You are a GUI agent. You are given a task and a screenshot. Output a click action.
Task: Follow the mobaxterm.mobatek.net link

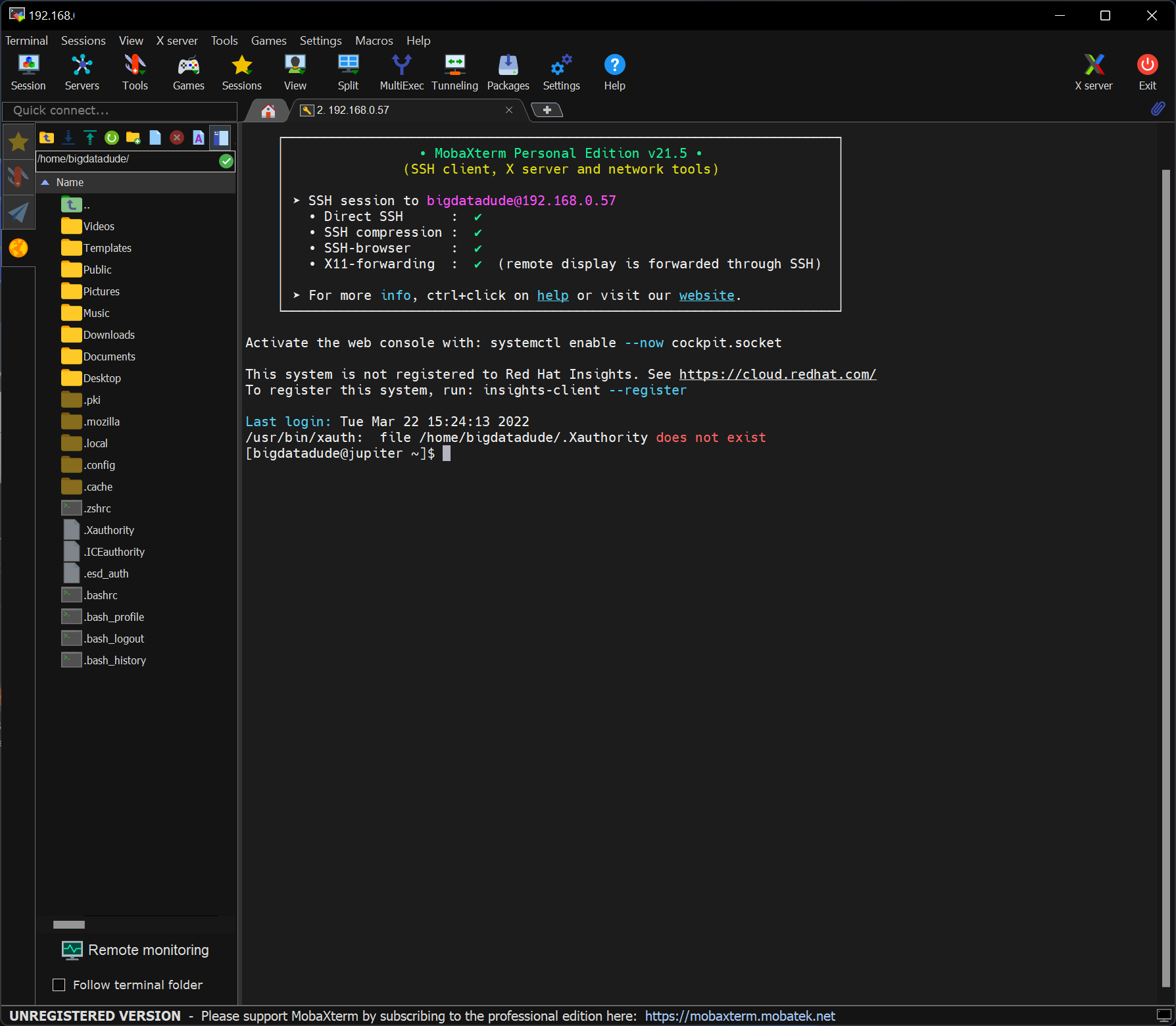point(739,1016)
